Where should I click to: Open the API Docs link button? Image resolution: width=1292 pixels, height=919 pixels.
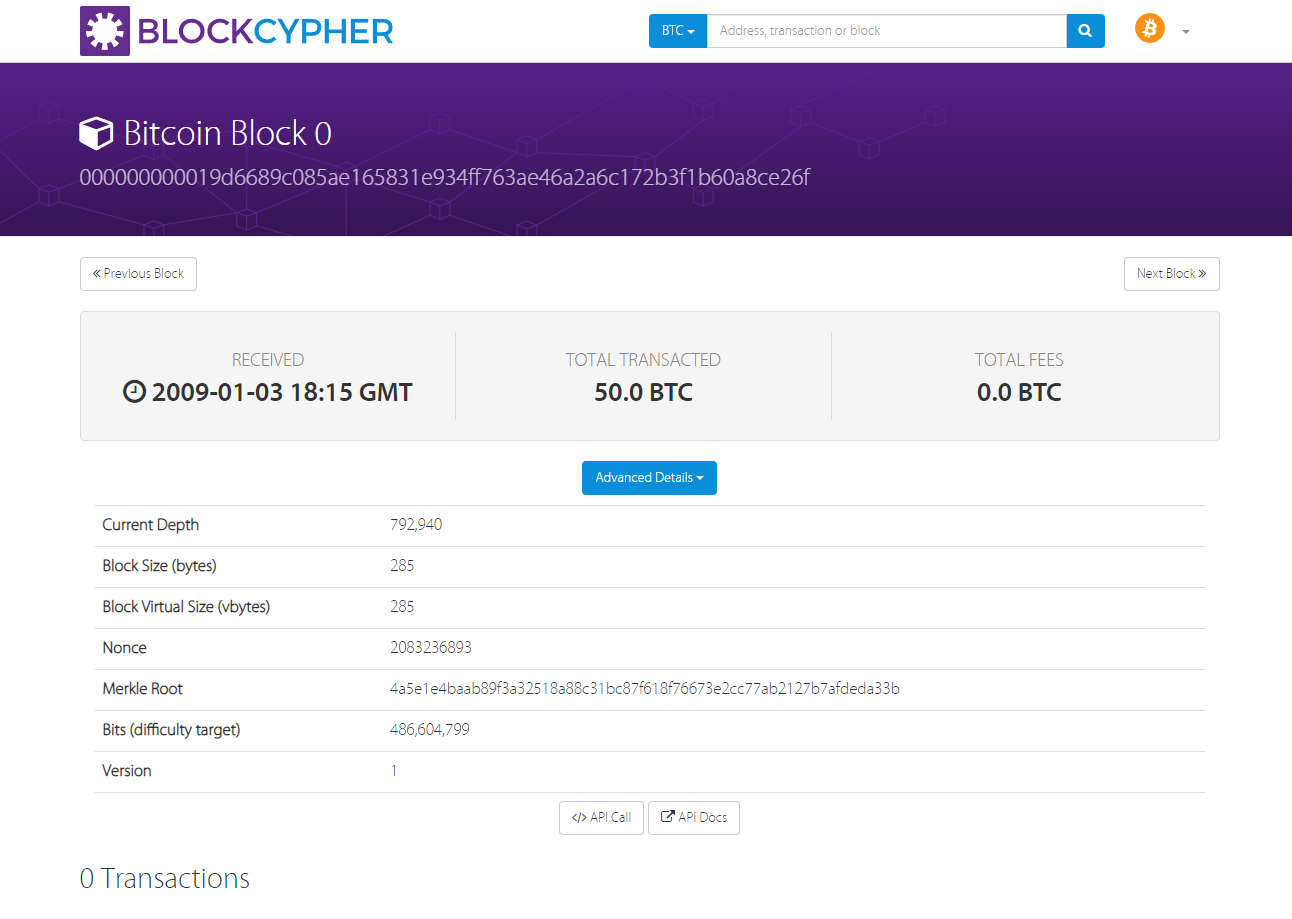694,818
